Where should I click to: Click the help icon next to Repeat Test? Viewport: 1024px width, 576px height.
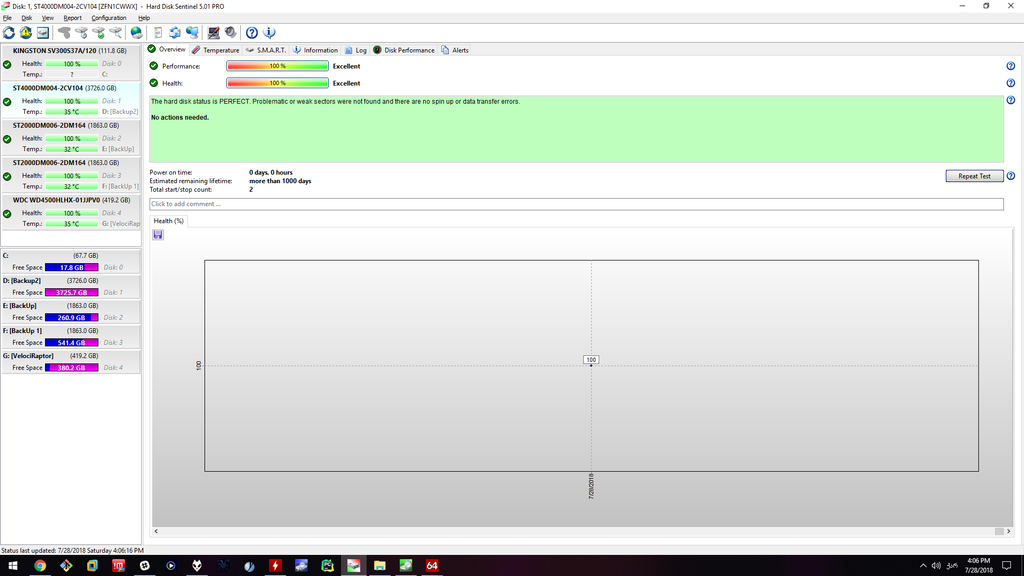tap(1010, 176)
